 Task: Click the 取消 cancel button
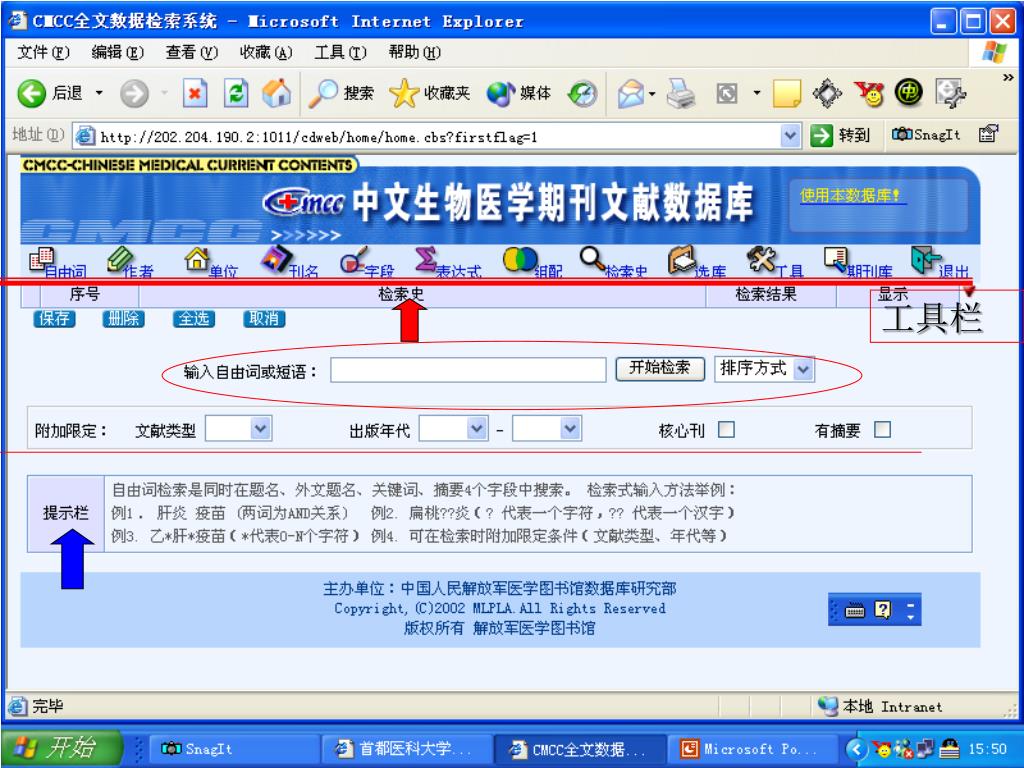click(264, 319)
